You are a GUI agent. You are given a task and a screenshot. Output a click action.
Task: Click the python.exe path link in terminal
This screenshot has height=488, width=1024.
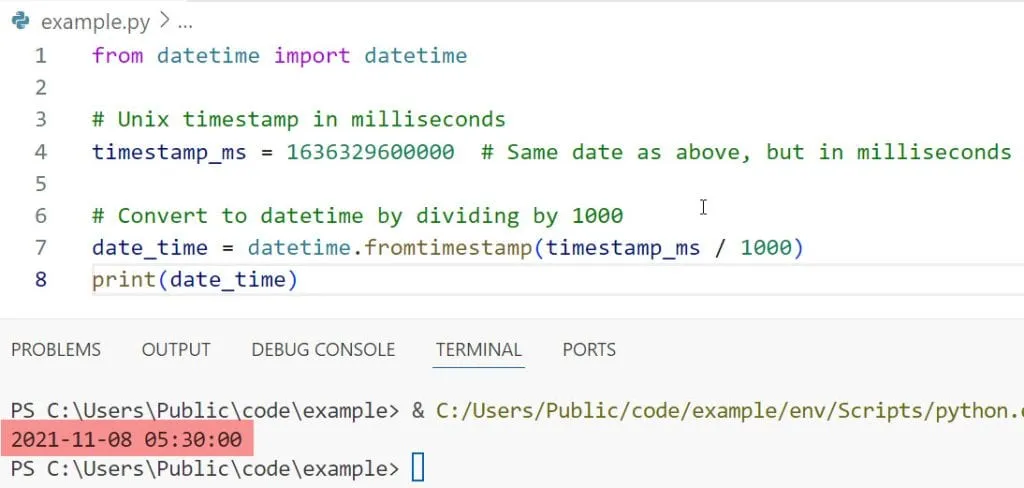point(730,410)
